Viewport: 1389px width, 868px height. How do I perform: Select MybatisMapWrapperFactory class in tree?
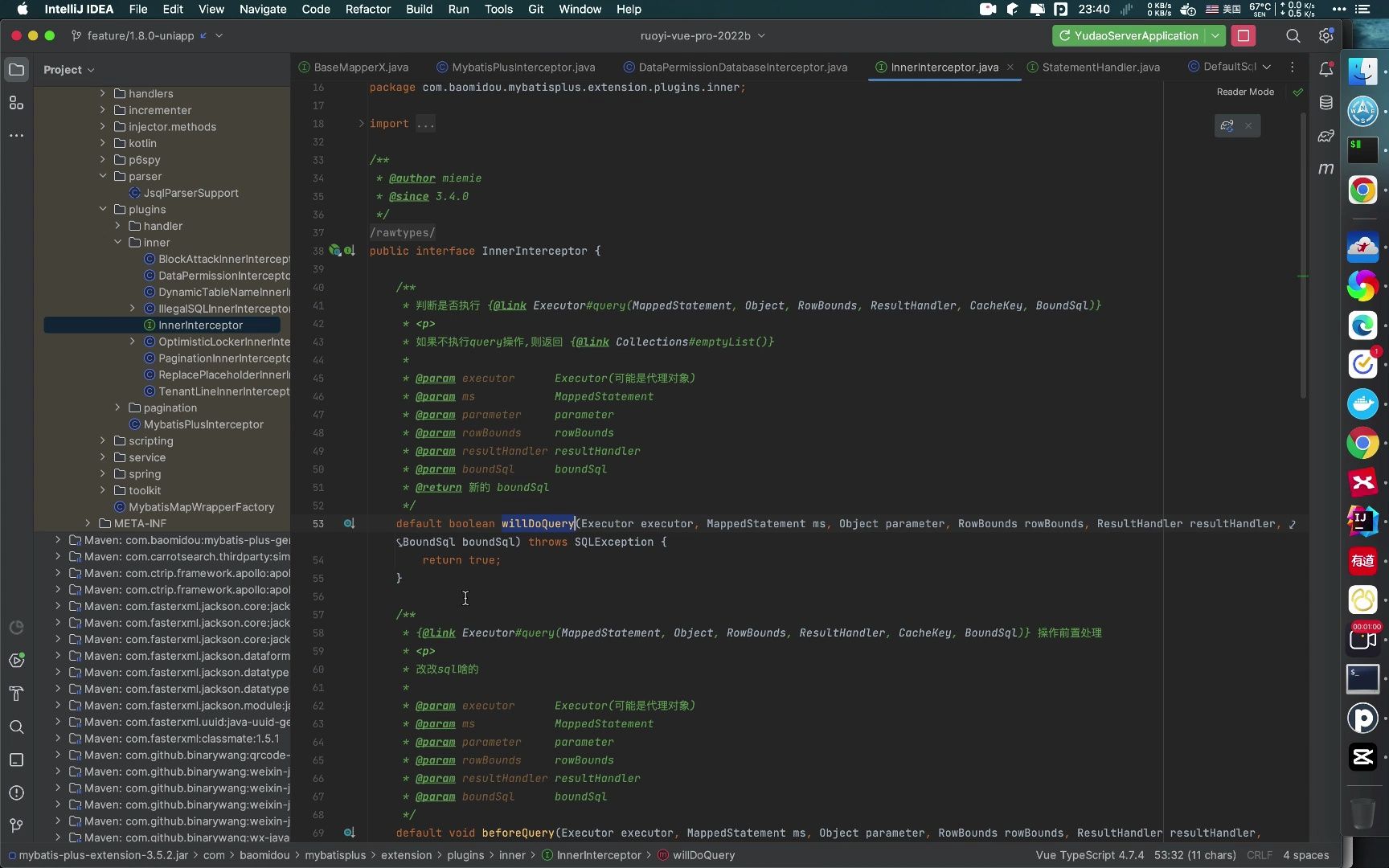coord(195,507)
